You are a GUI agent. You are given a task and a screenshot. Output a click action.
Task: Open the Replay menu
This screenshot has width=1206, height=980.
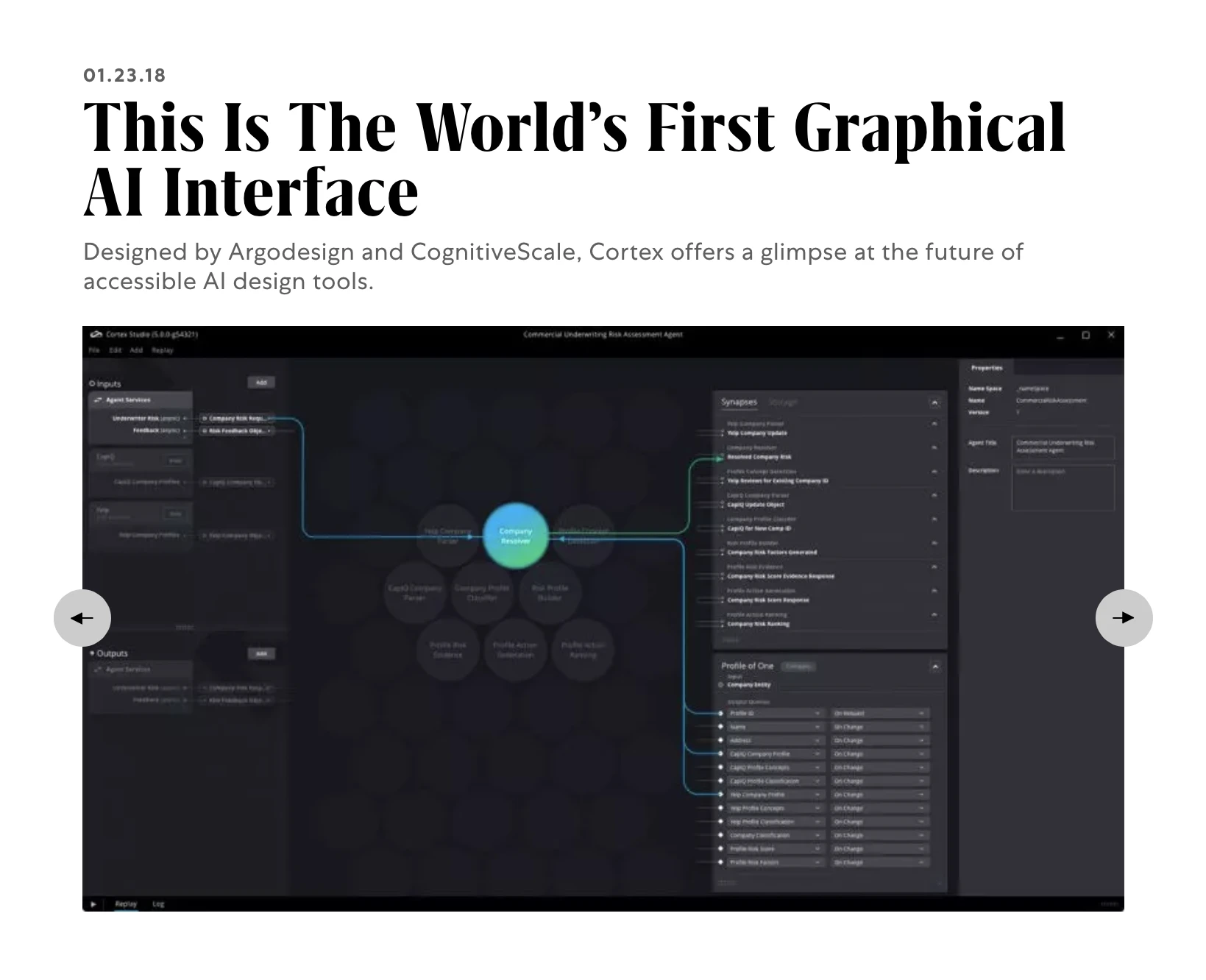point(162,350)
